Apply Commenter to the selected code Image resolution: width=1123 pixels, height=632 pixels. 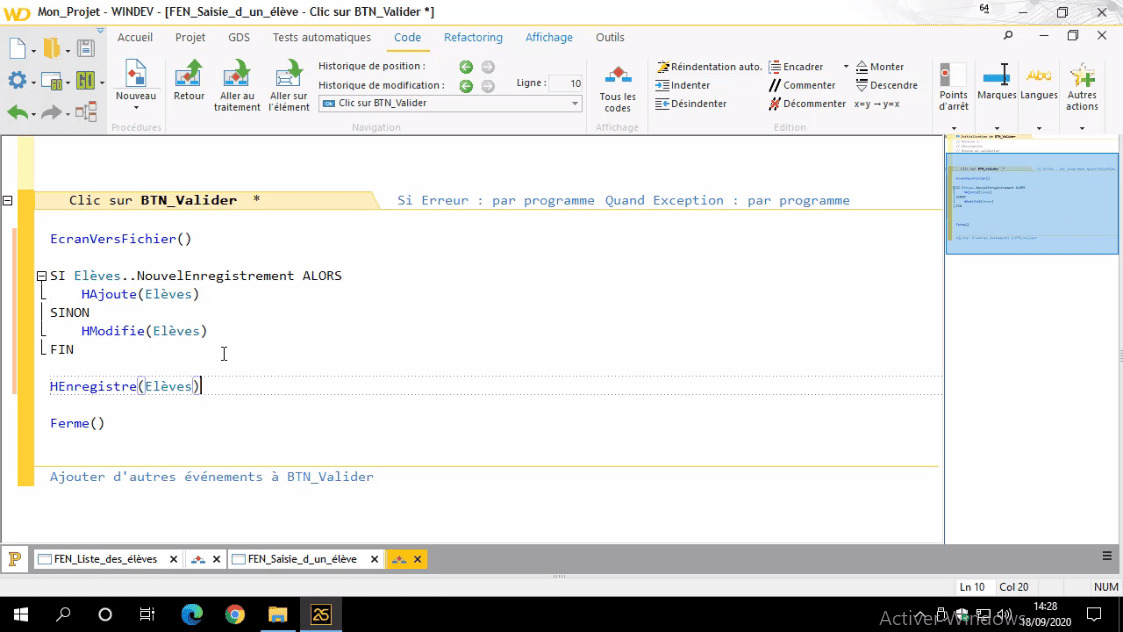coord(802,85)
